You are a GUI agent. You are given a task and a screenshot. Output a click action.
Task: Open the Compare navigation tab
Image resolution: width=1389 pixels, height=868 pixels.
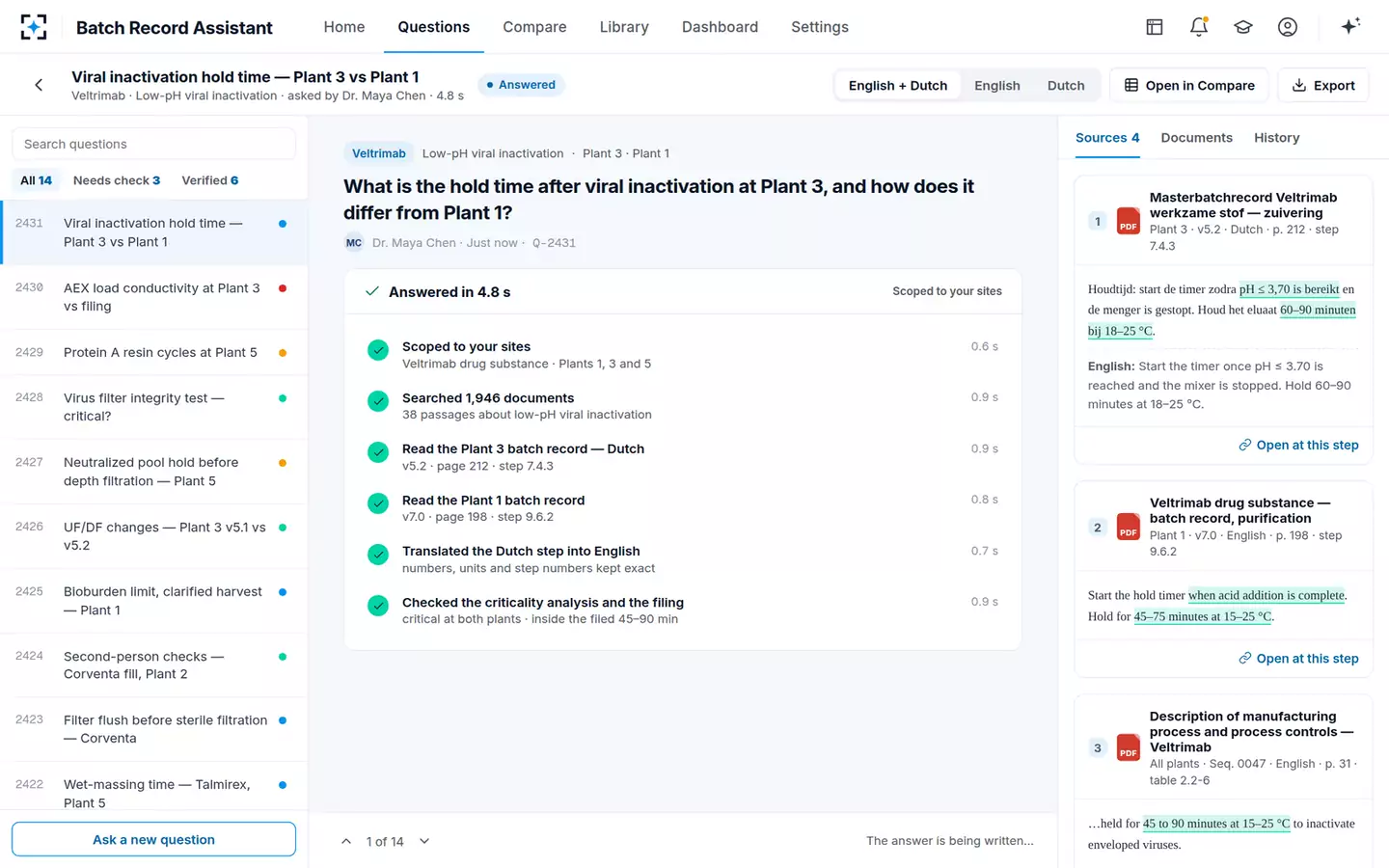click(x=534, y=27)
